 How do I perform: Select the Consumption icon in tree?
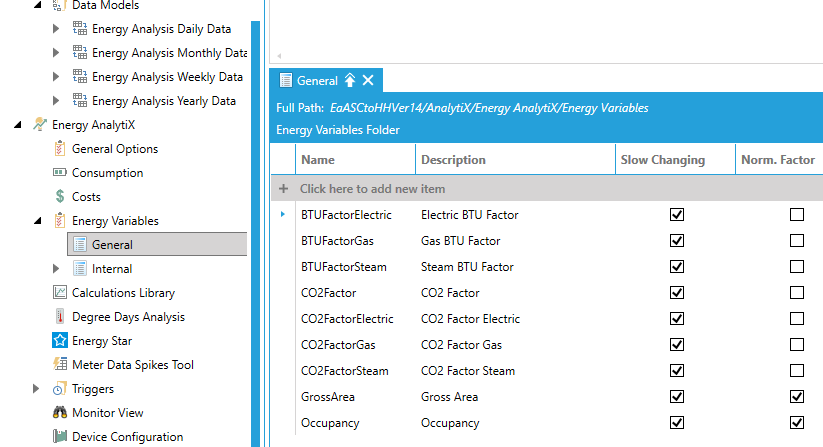point(60,173)
